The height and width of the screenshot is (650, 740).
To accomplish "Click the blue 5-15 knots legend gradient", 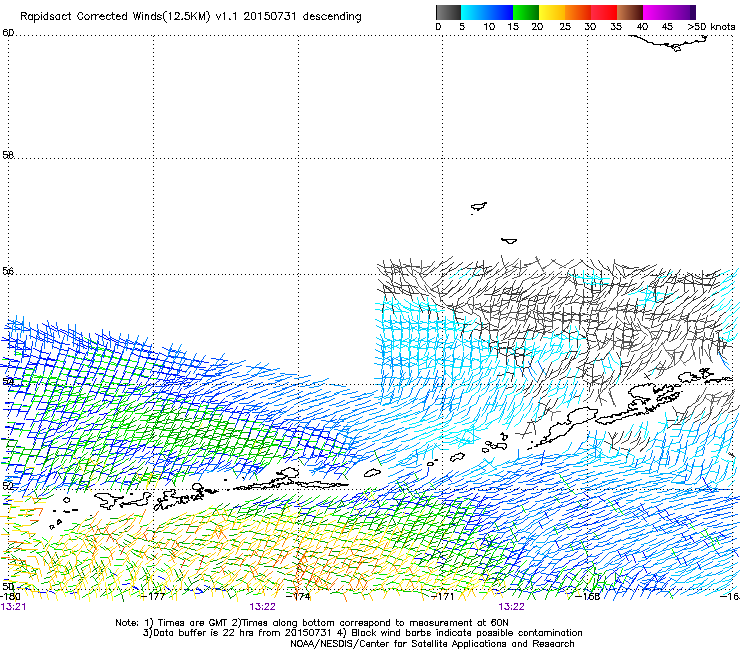I will click(x=487, y=12).
